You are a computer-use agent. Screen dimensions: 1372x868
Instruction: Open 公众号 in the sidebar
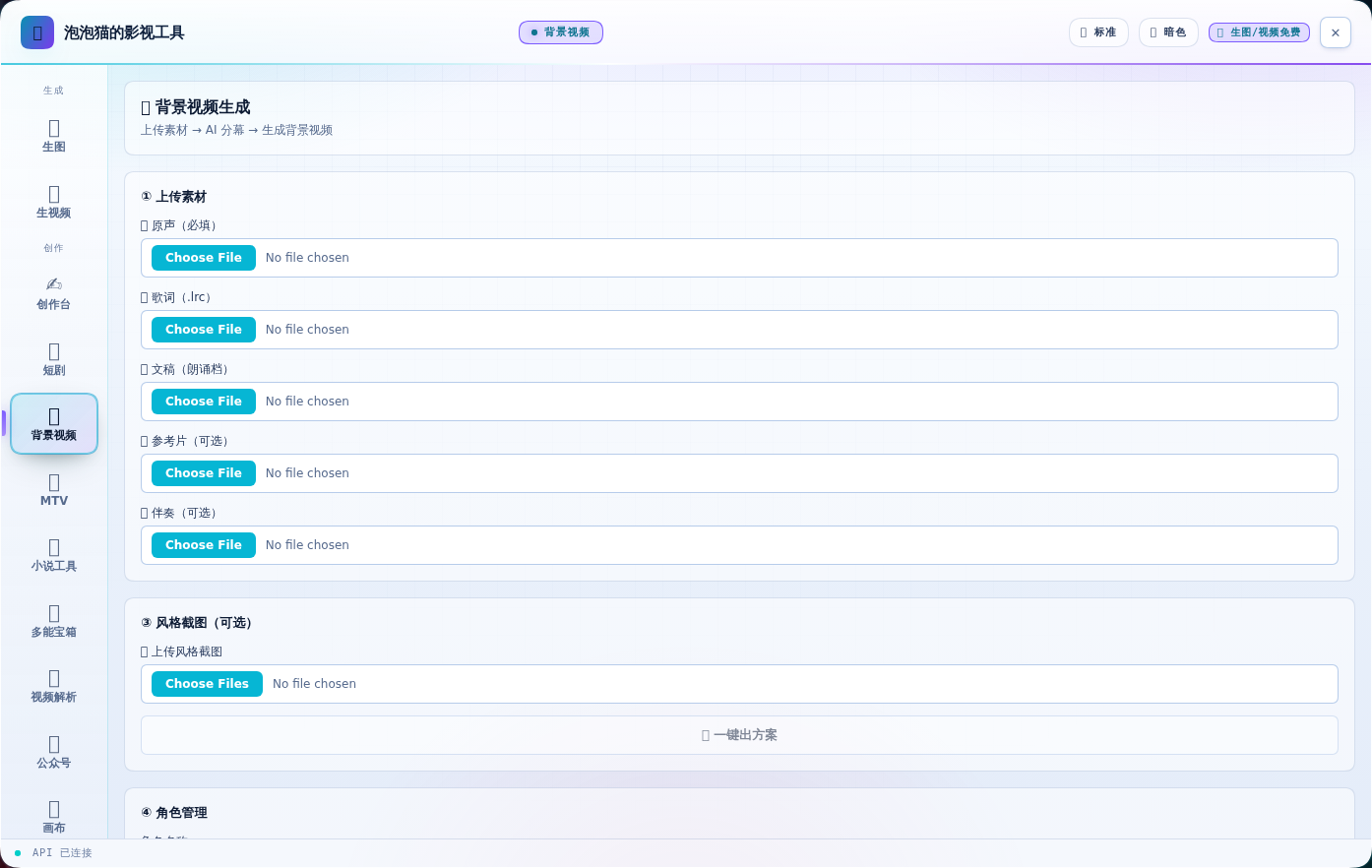54,752
